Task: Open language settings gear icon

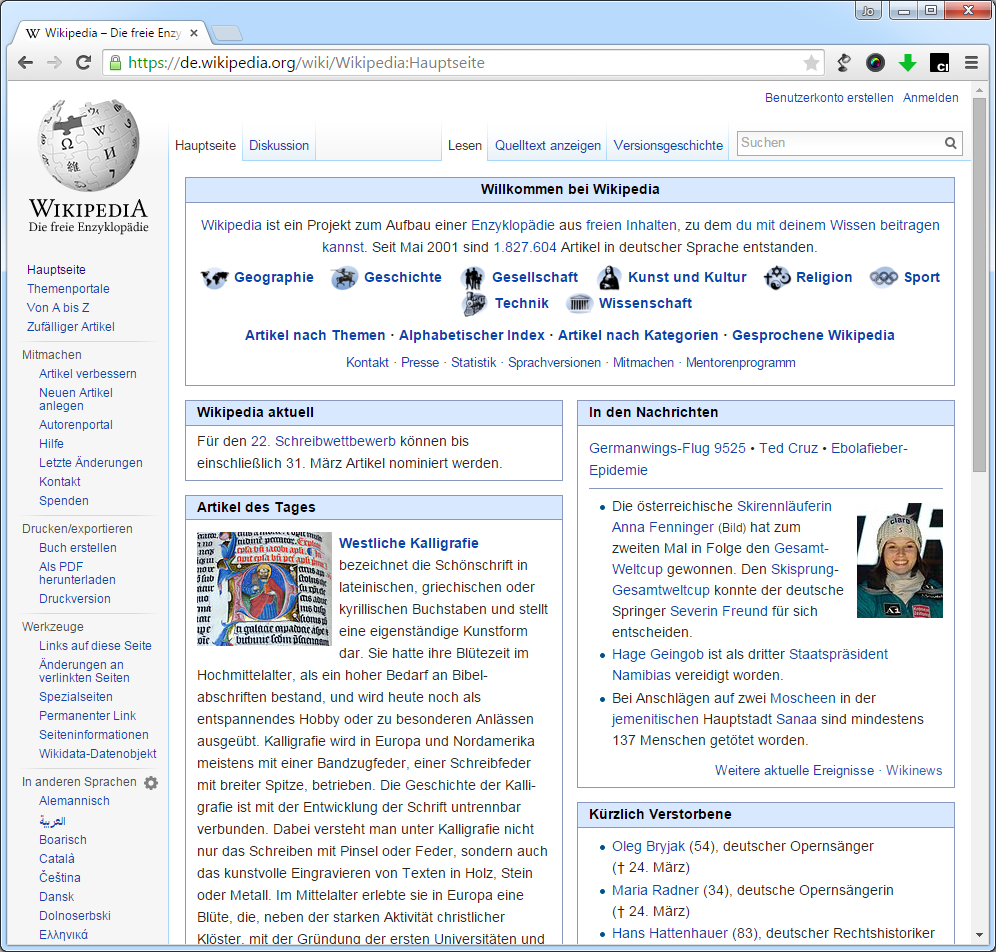Action: pos(151,783)
